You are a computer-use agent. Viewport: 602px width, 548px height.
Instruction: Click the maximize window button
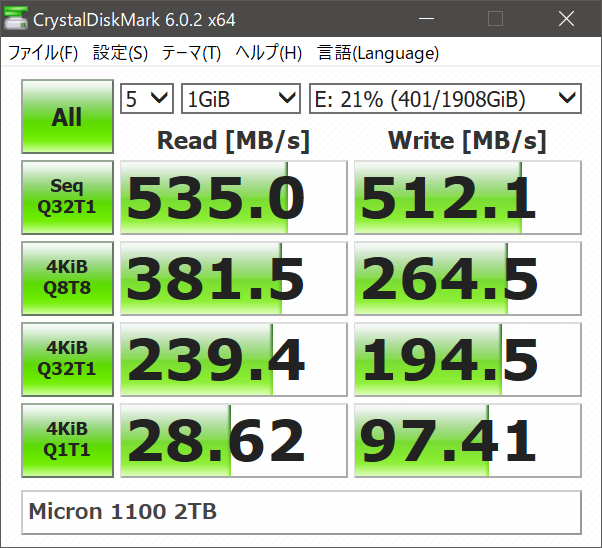pos(495,18)
